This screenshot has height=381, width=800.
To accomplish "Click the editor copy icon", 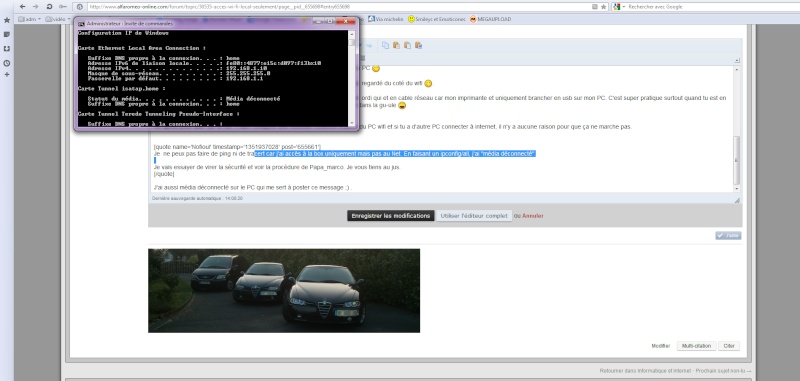I will (x=385, y=45).
